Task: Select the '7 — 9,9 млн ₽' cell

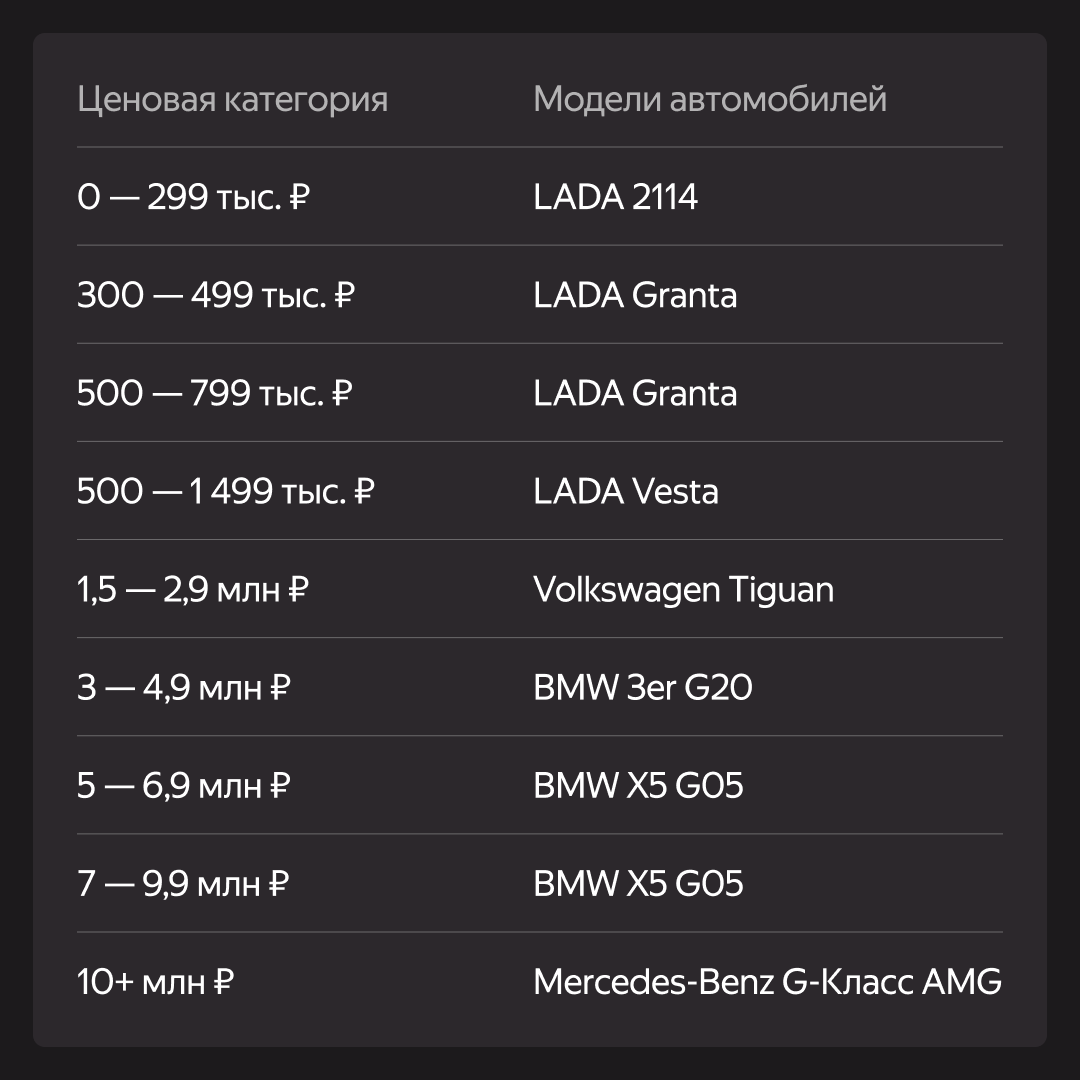Action: click(x=183, y=884)
